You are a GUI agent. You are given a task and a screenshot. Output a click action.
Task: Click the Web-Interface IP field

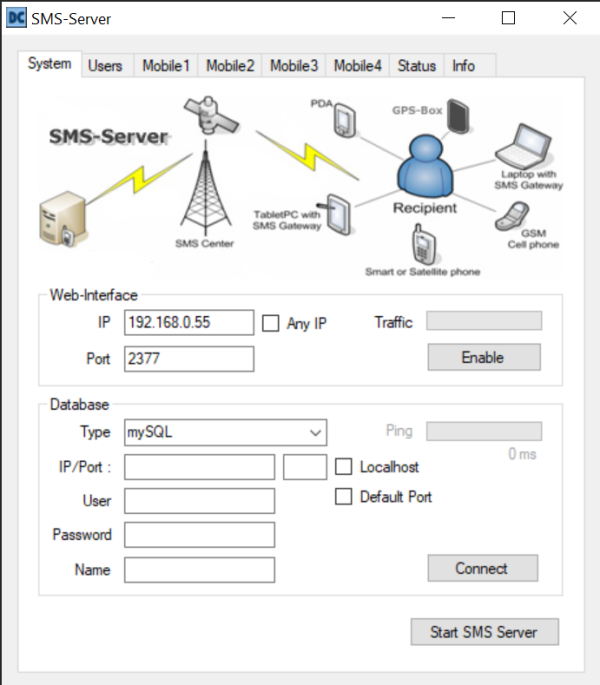tap(189, 323)
